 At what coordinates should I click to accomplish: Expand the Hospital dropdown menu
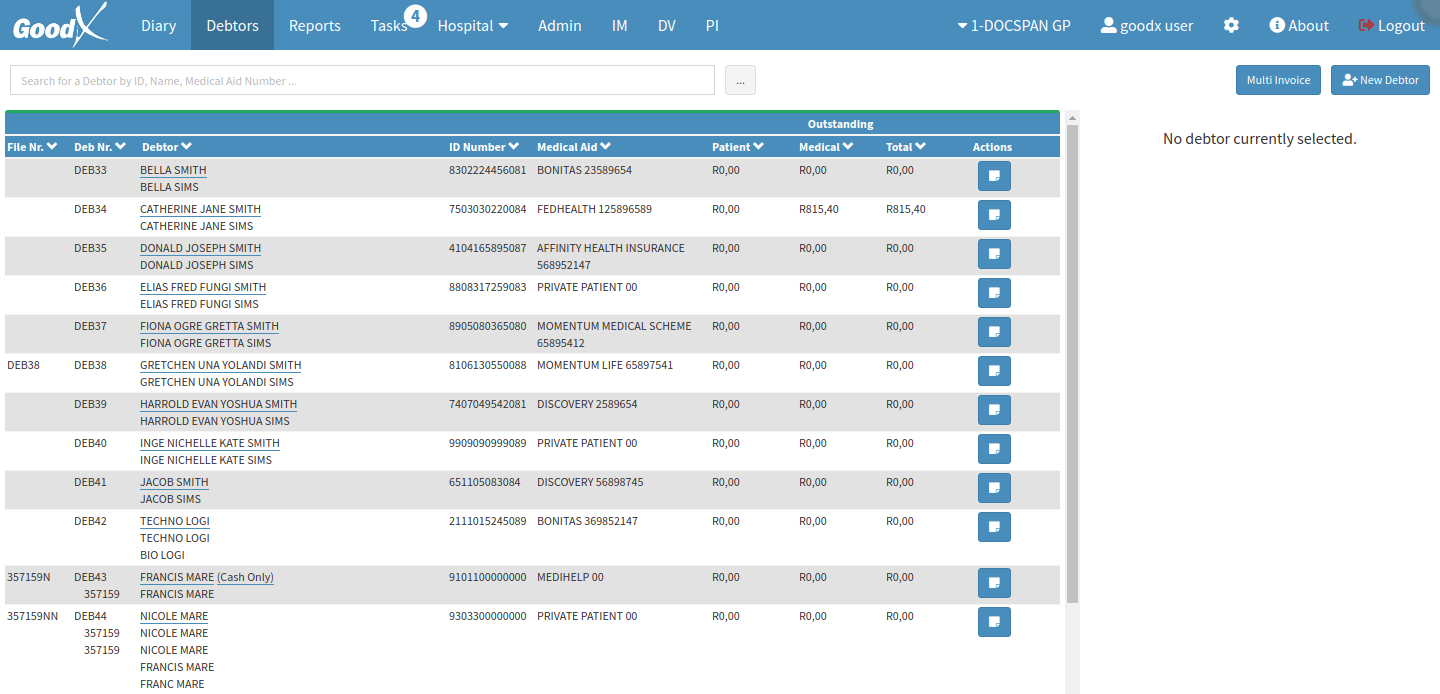point(473,25)
